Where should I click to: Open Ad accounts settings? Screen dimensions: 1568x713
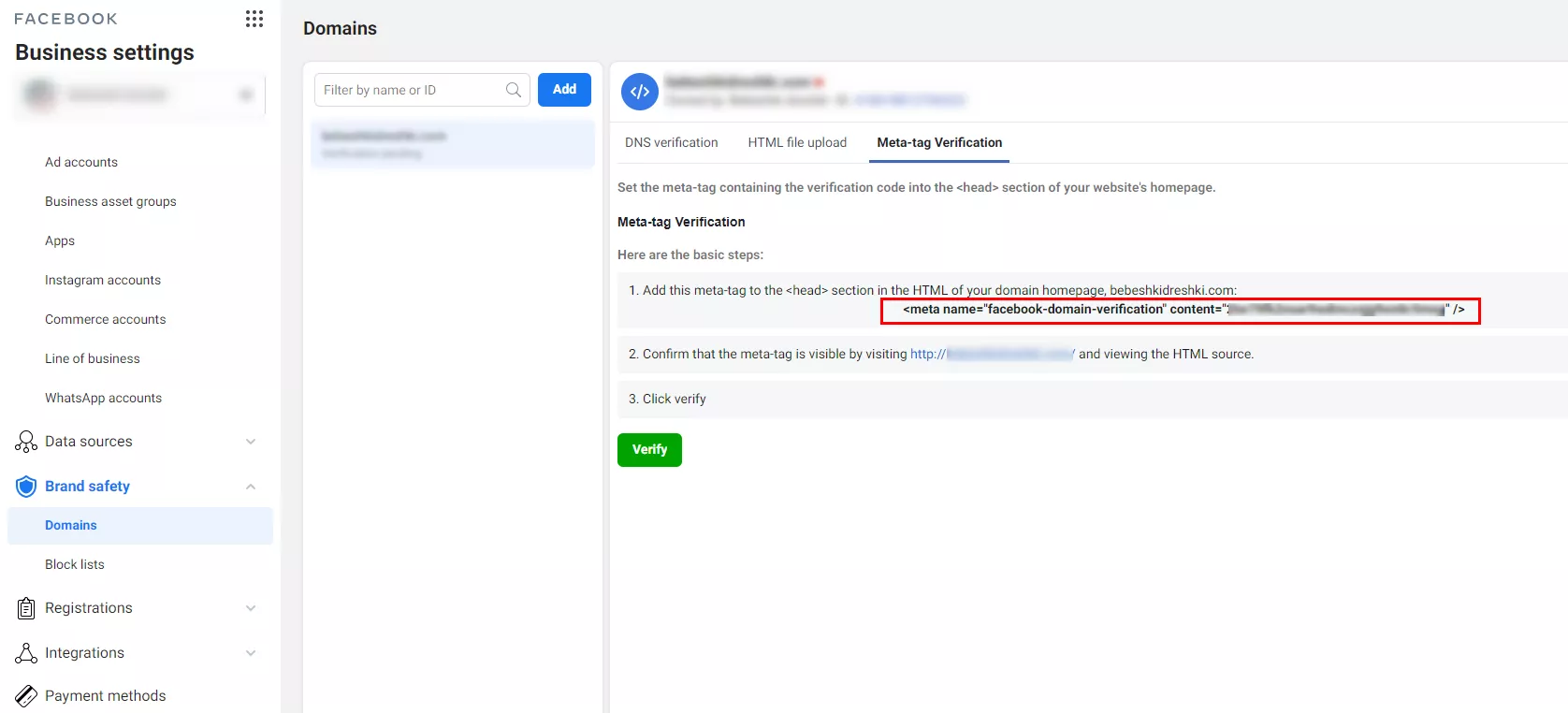[x=81, y=162]
